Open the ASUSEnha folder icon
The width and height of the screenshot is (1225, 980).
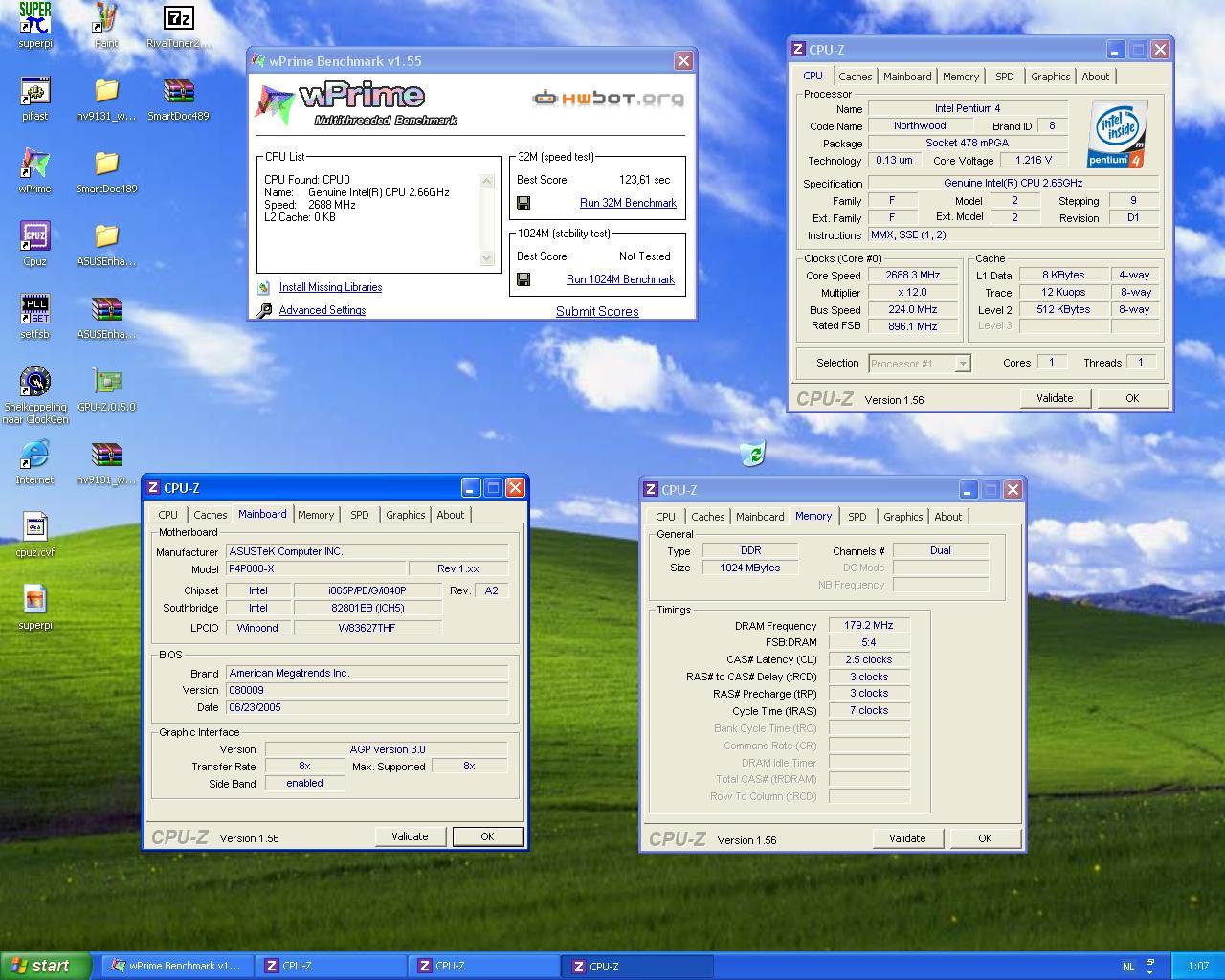(x=106, y=236)
